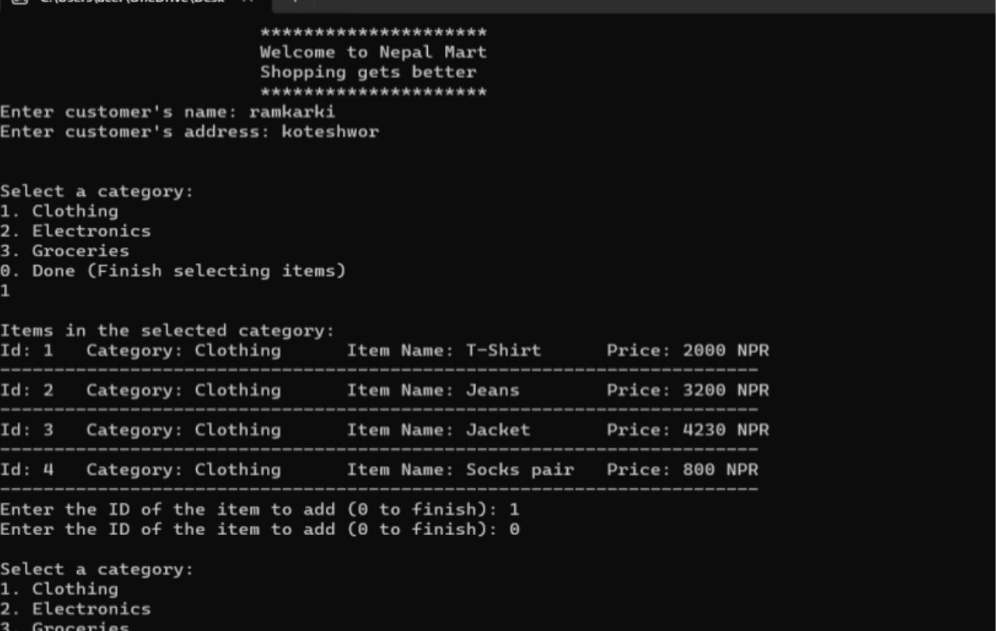Click the 'T-Shirt' item name
Viewport: 996px width, 631px height.
(503, 351)
